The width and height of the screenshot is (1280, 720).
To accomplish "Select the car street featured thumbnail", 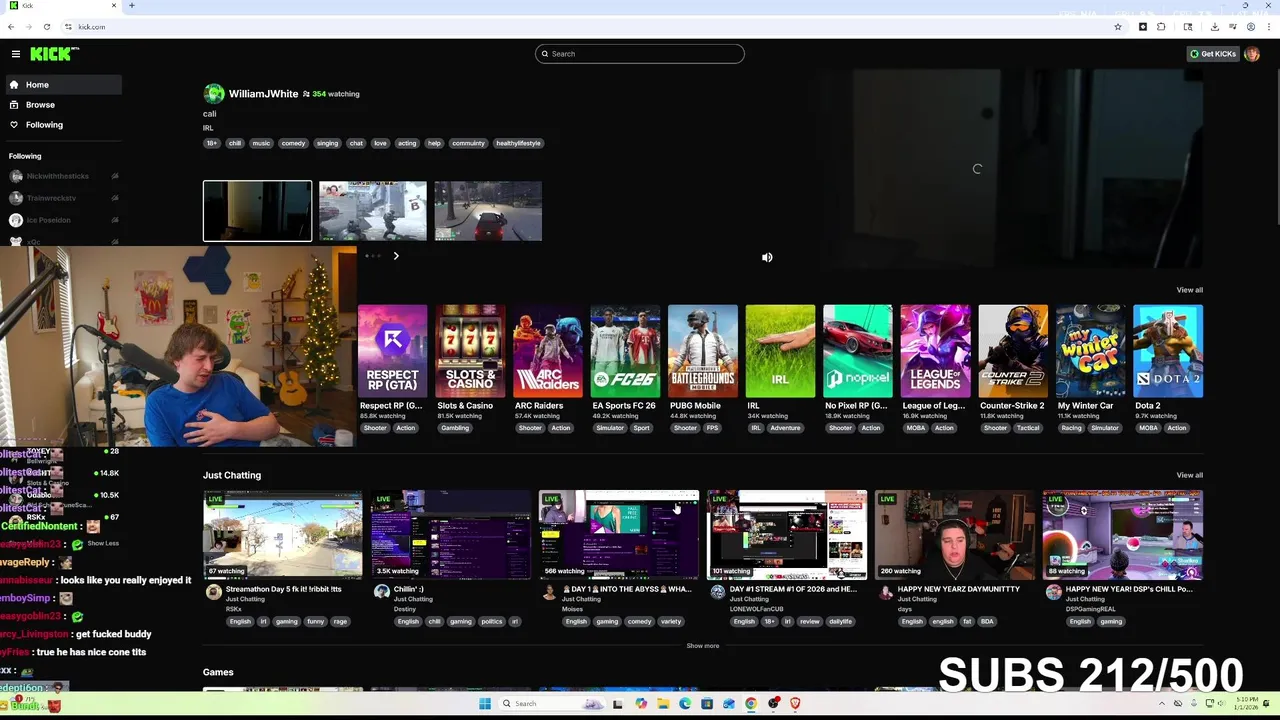I will [x=488, y=211].
